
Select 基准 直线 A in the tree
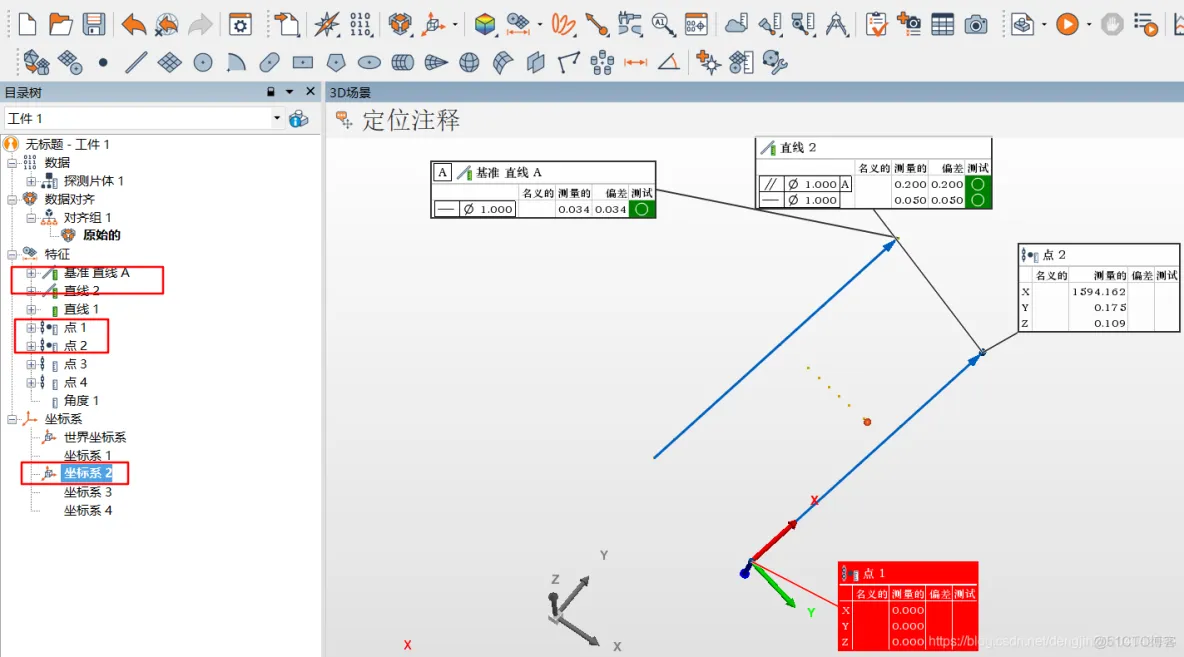pos(97,273)
